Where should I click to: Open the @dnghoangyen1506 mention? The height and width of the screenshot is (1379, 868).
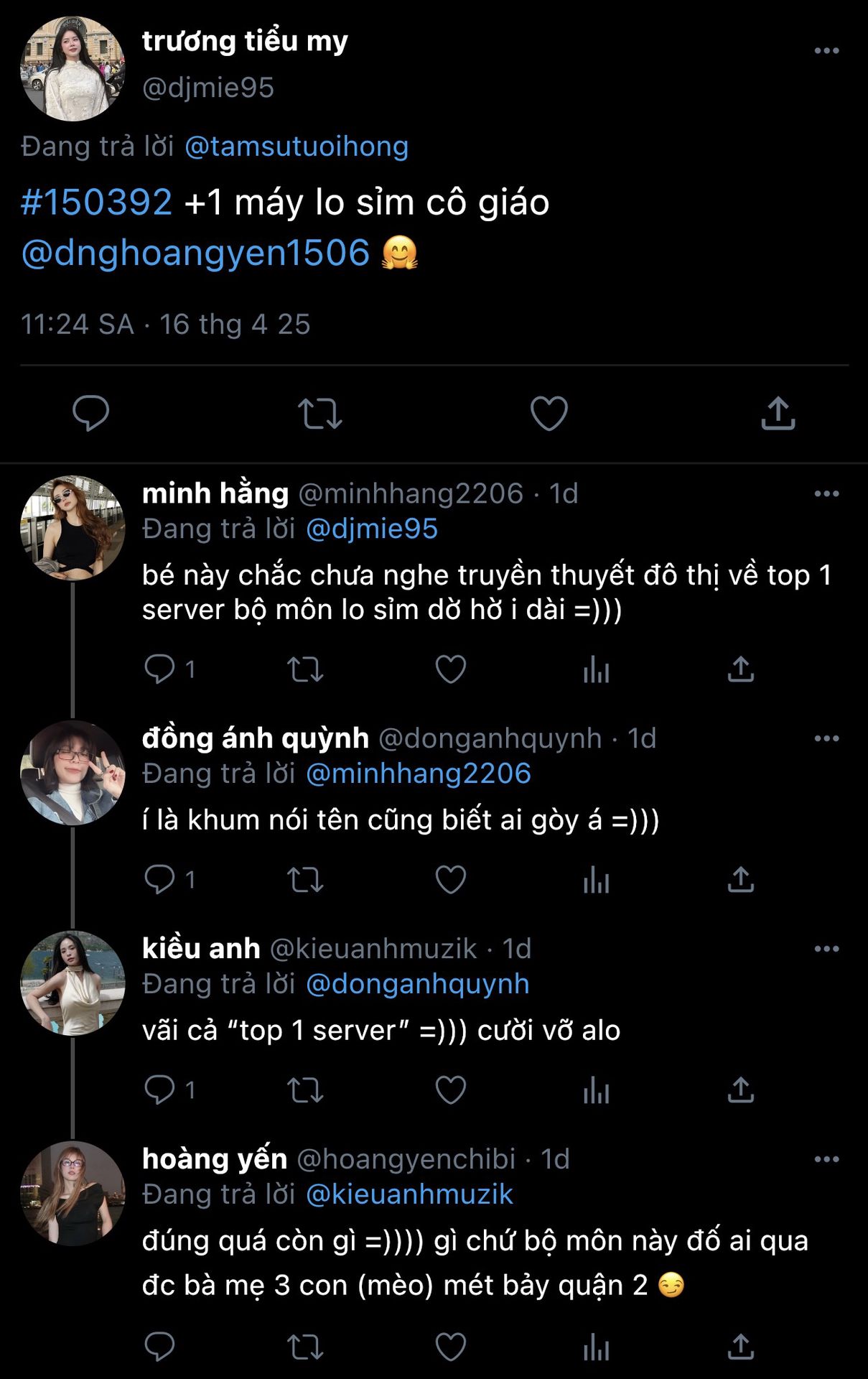pyautogui.click(x=195, y=253)
